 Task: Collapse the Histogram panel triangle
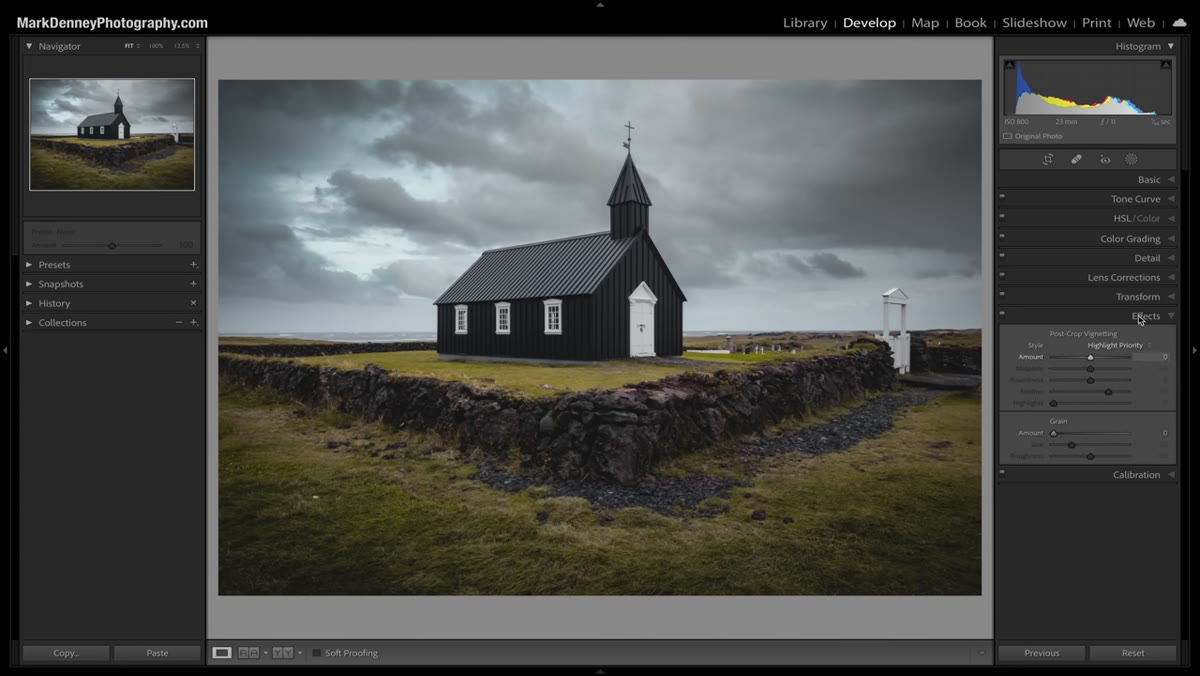1171,46
